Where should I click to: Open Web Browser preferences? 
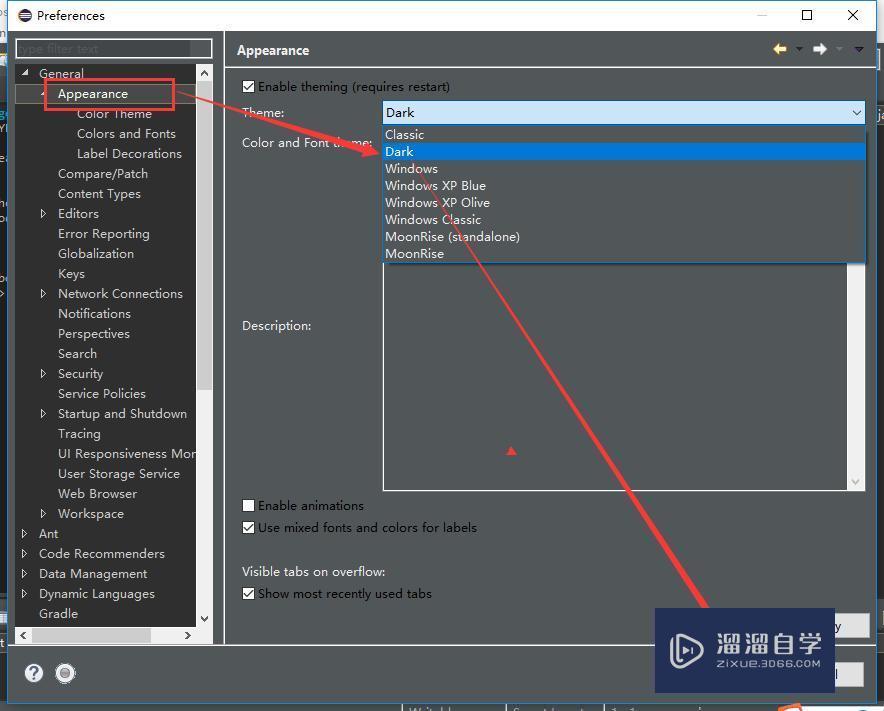[98, 494]
